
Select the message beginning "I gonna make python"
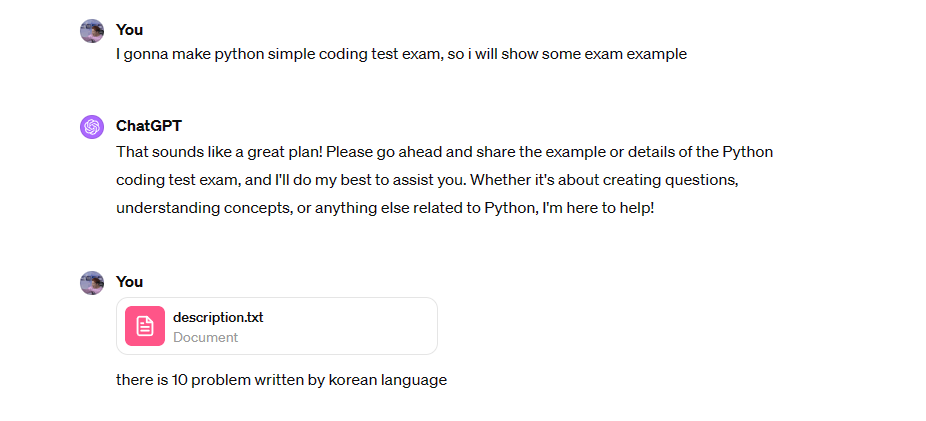pyautogui.click(x=402, y=54)
